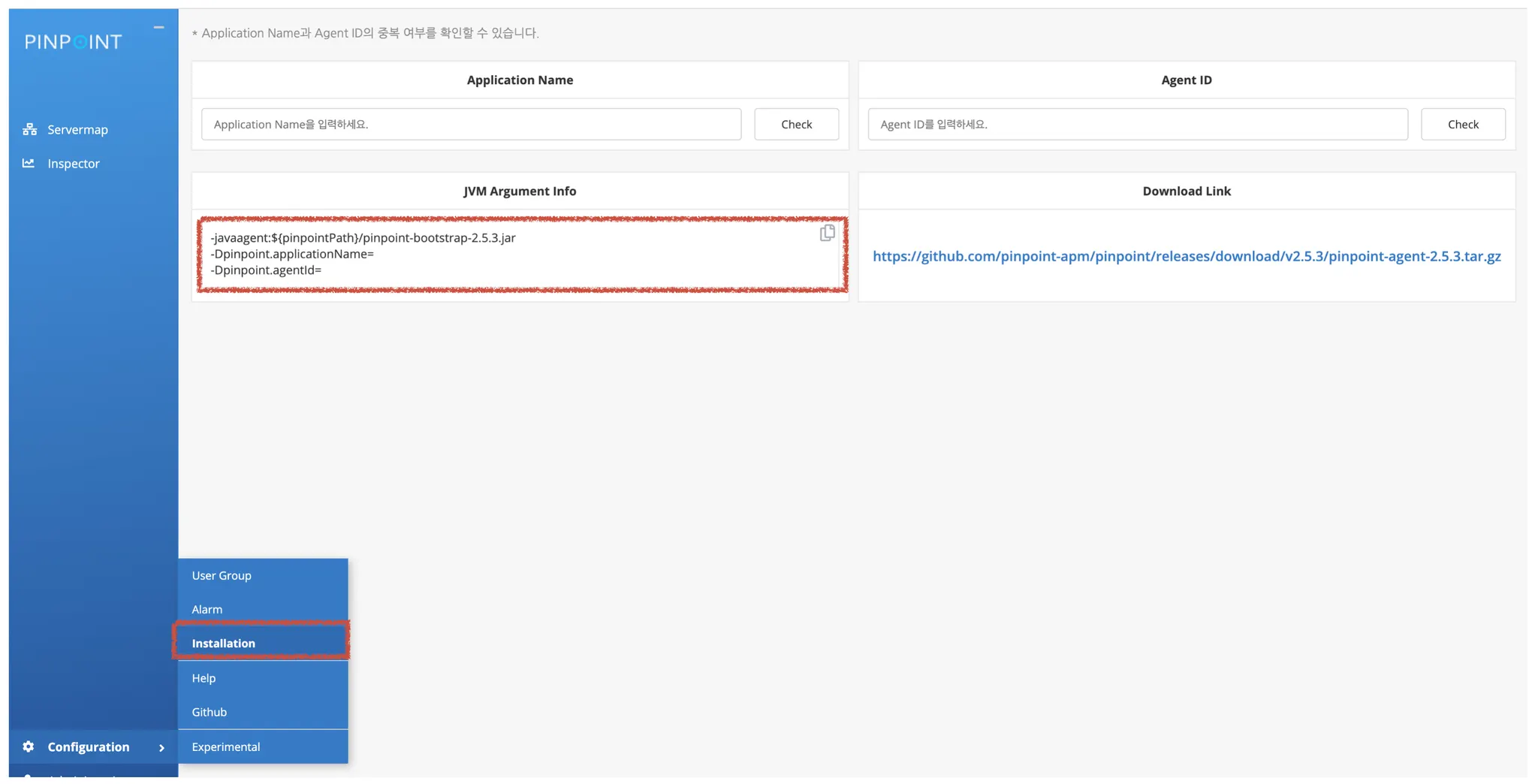Click the PINPOINT logo
The image size is (1538, 784).
click(73, 42)
